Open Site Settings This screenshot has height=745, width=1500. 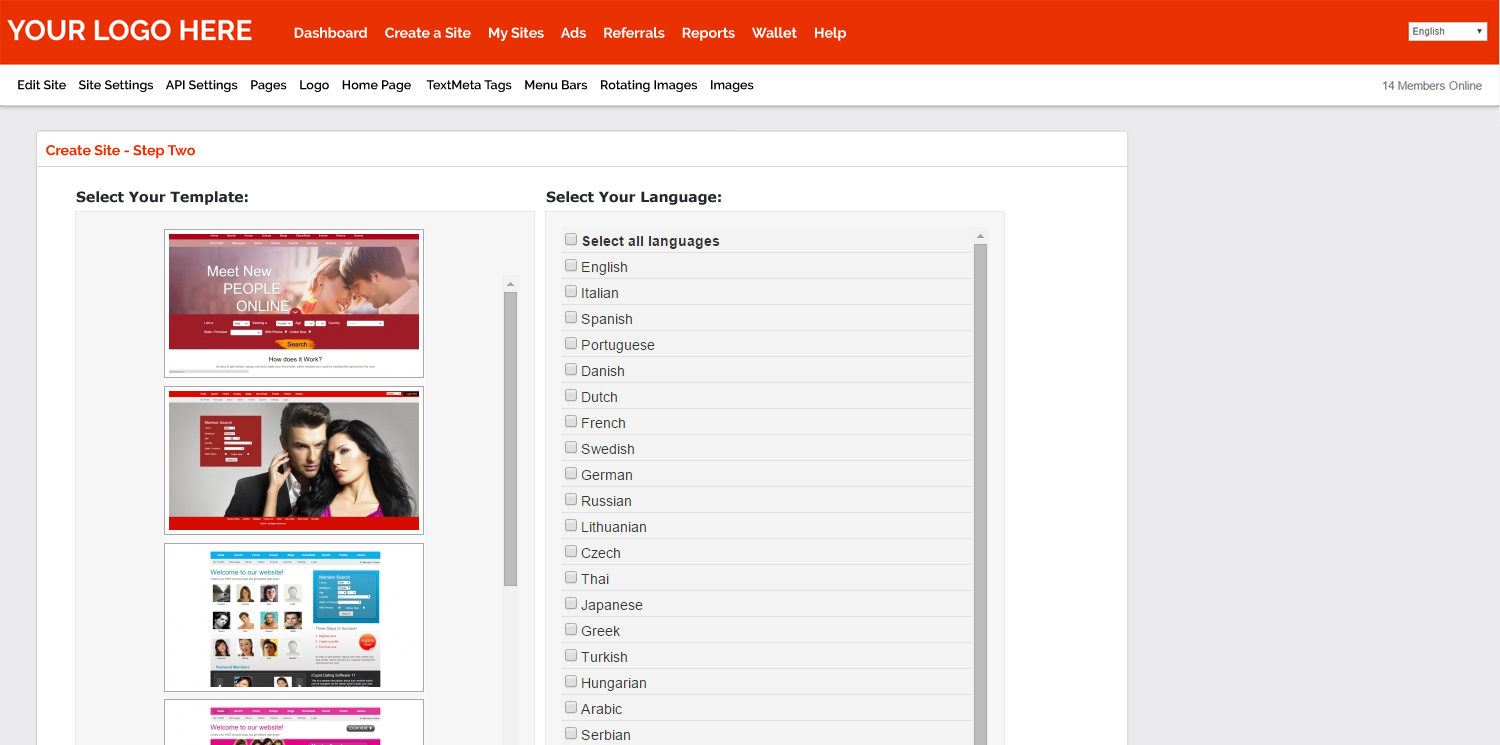[x=116, y=85]
